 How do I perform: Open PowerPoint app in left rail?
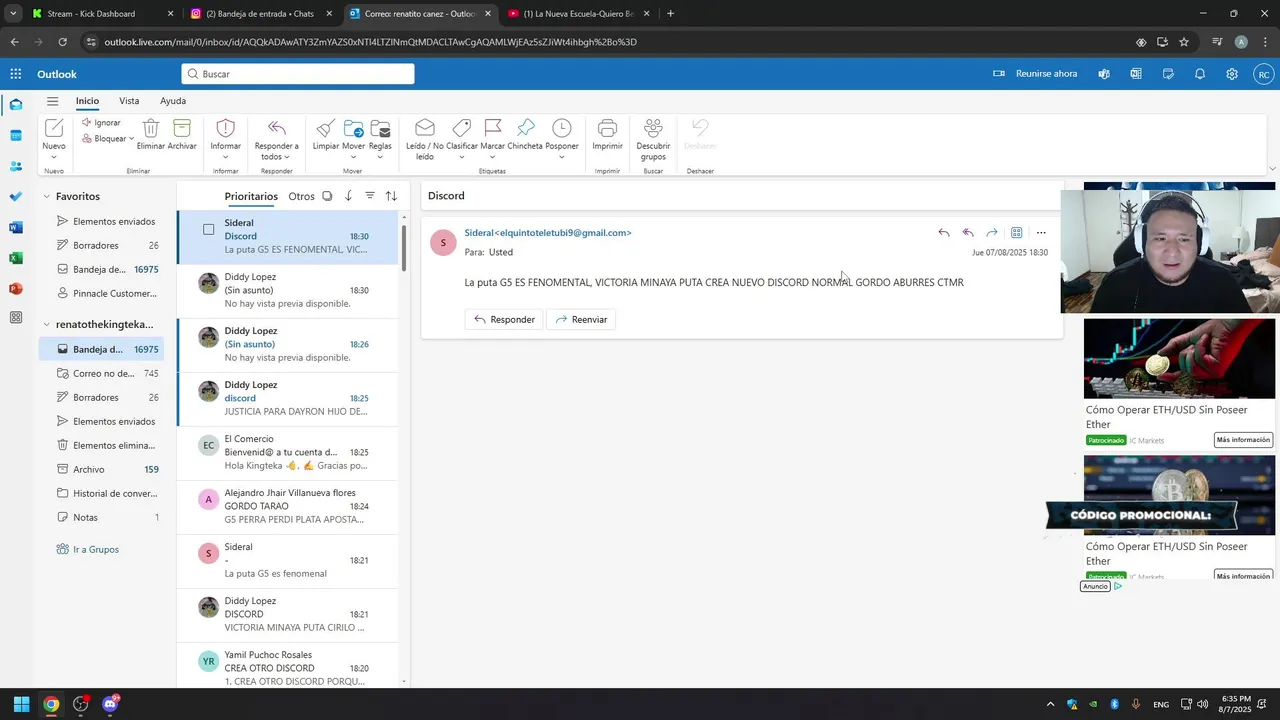(16, 288)
